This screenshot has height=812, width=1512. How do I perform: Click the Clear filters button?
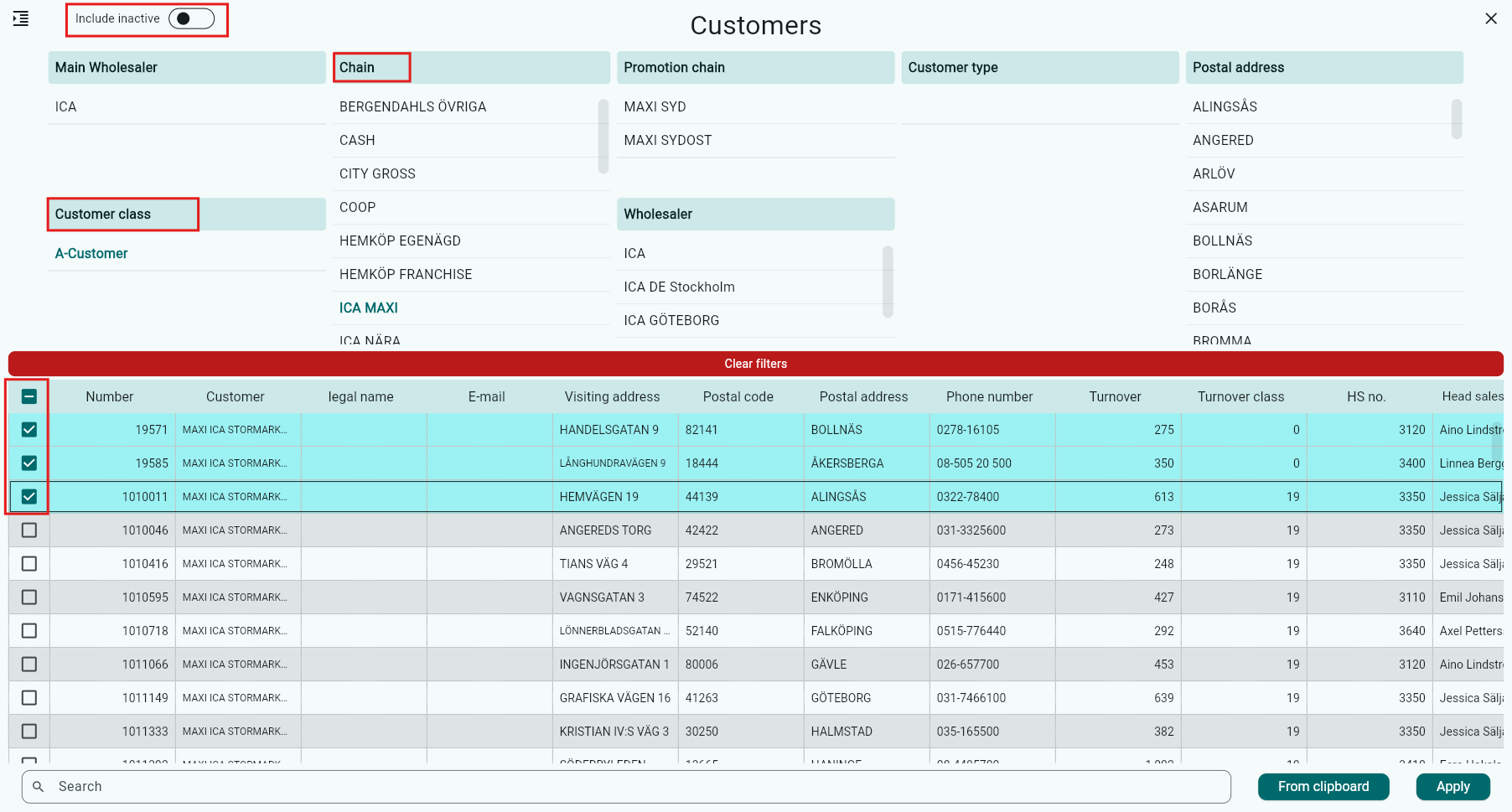(x=756, y=364)
